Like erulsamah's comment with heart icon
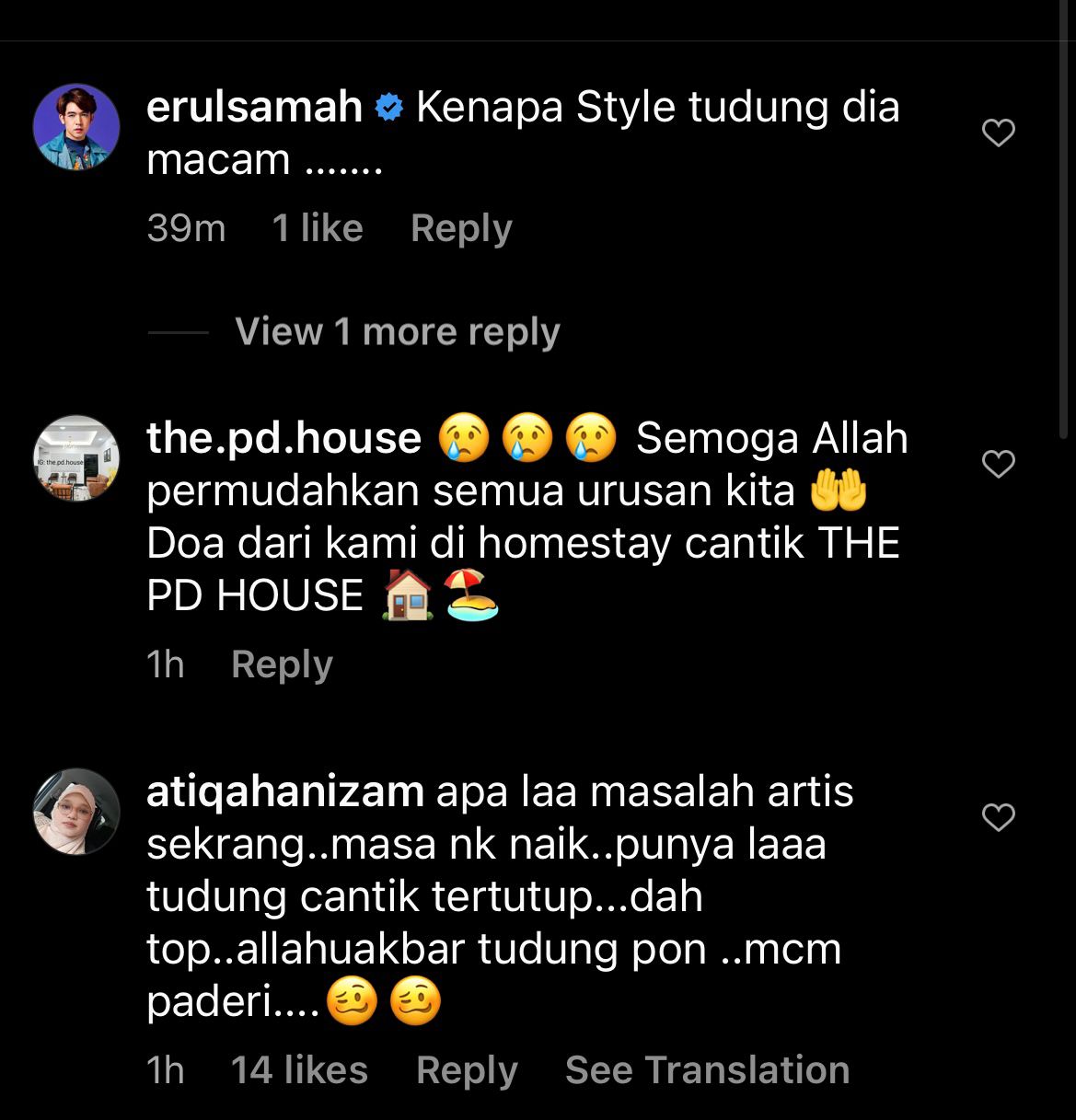This screenshot has height=1120, width=1076. [x=999, y=133]
